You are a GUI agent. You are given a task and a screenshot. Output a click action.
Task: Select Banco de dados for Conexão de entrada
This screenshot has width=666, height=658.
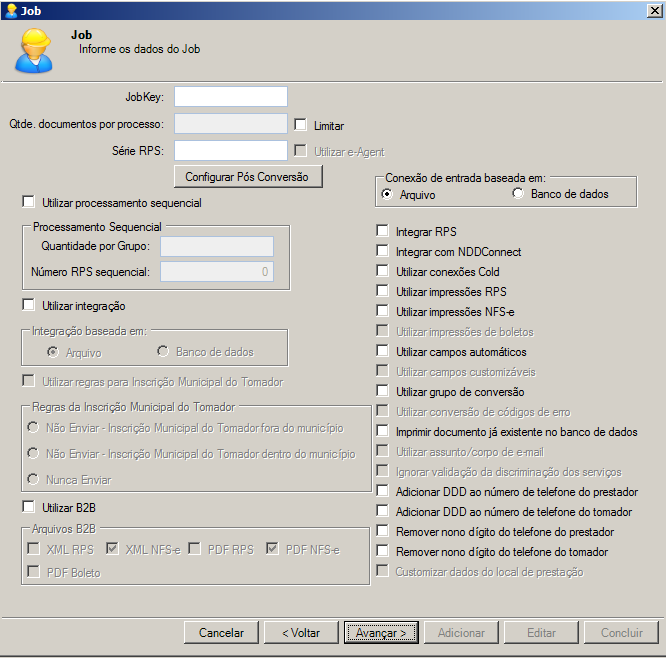click(x=518, y=193)
